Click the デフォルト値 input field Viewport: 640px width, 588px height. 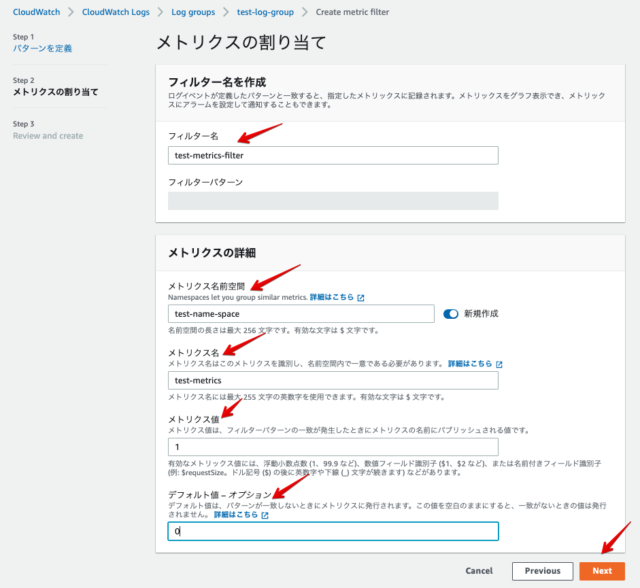tap(332, 532)
